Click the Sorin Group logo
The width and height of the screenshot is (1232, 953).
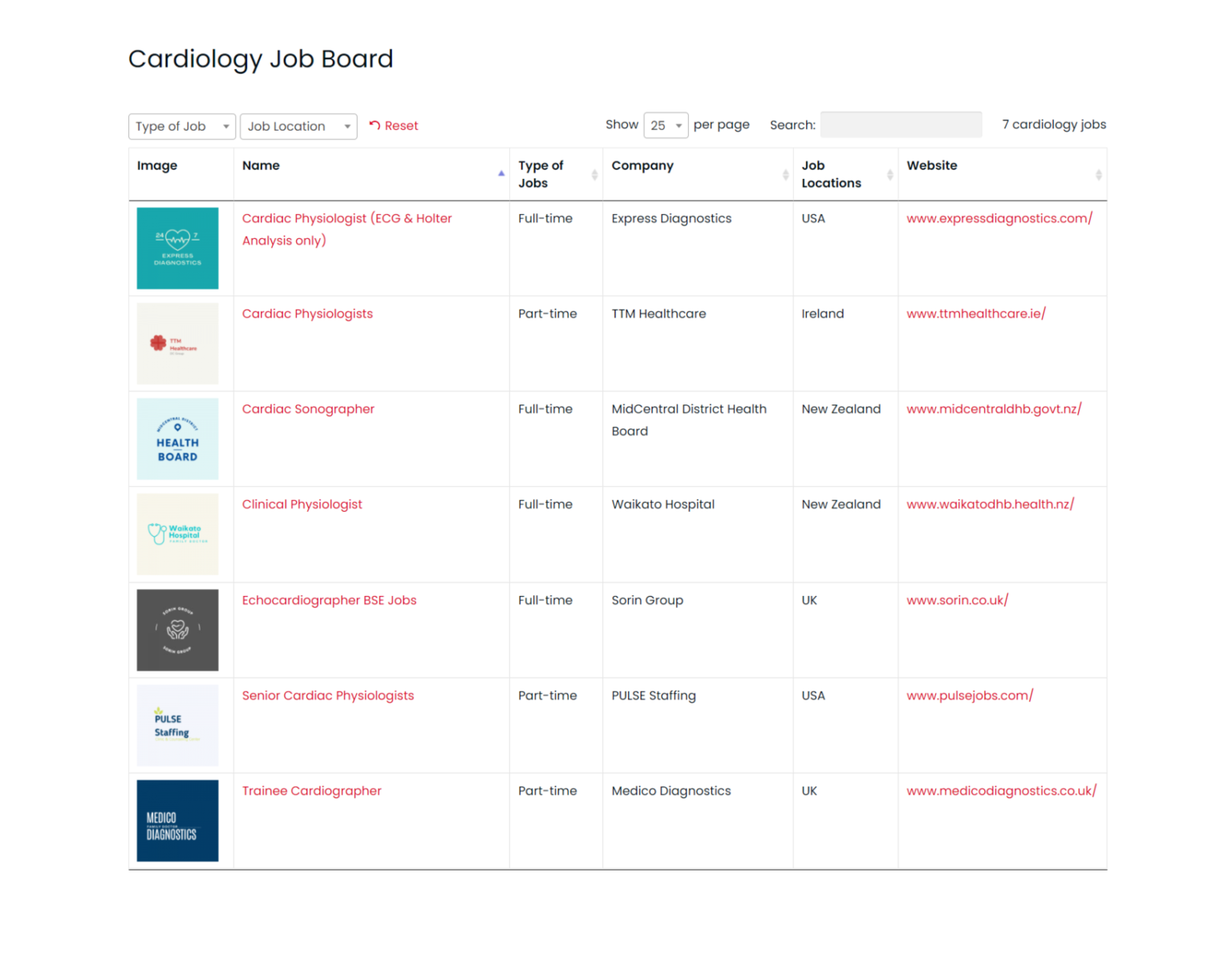pos(177,630)
